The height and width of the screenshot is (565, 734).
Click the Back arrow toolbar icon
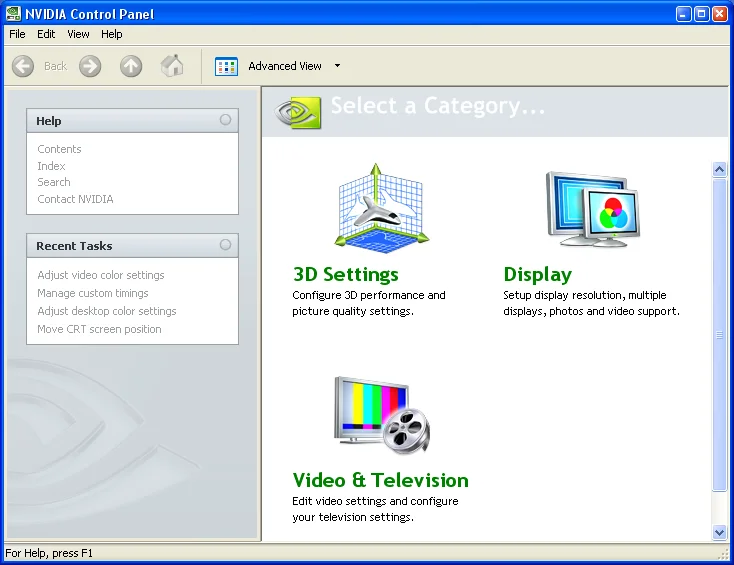(x=22, y=66)
